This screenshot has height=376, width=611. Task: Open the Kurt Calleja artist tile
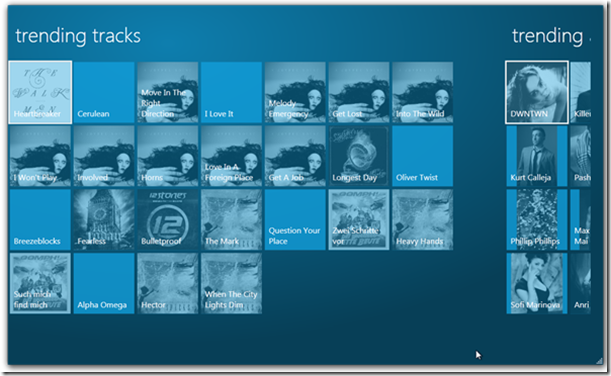click(537, 156)
